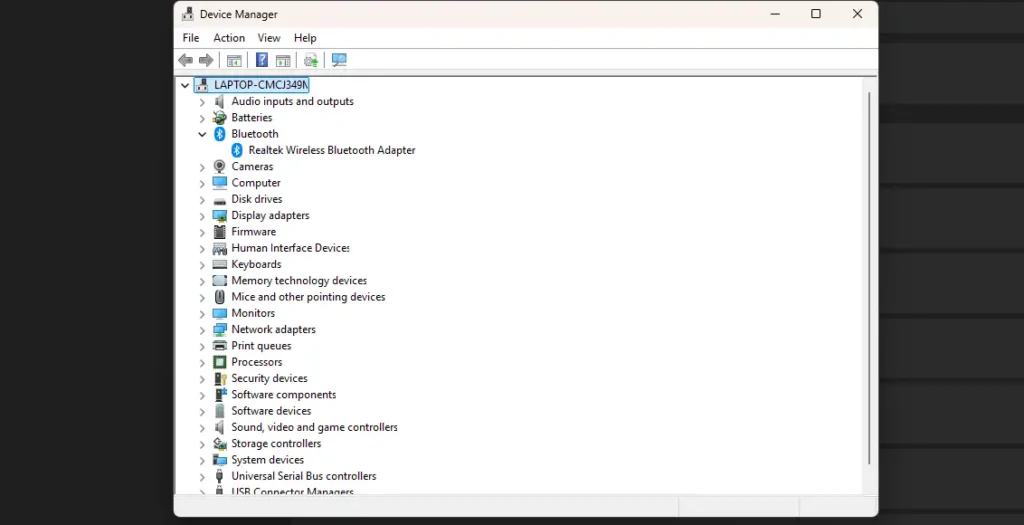Click the System devices folder icon
Image resolution: width=1024 pixels, height=525 pixels.
point(219,460)
